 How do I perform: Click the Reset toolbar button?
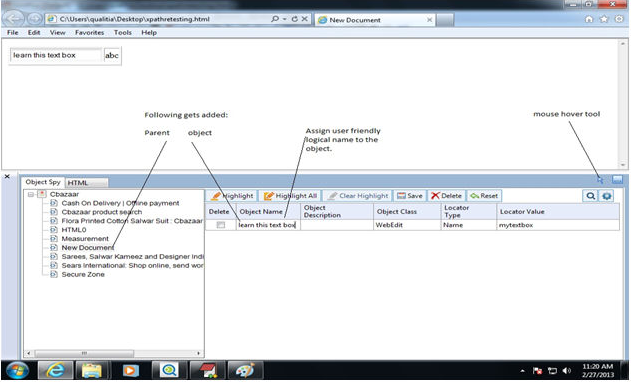[484, 196]
